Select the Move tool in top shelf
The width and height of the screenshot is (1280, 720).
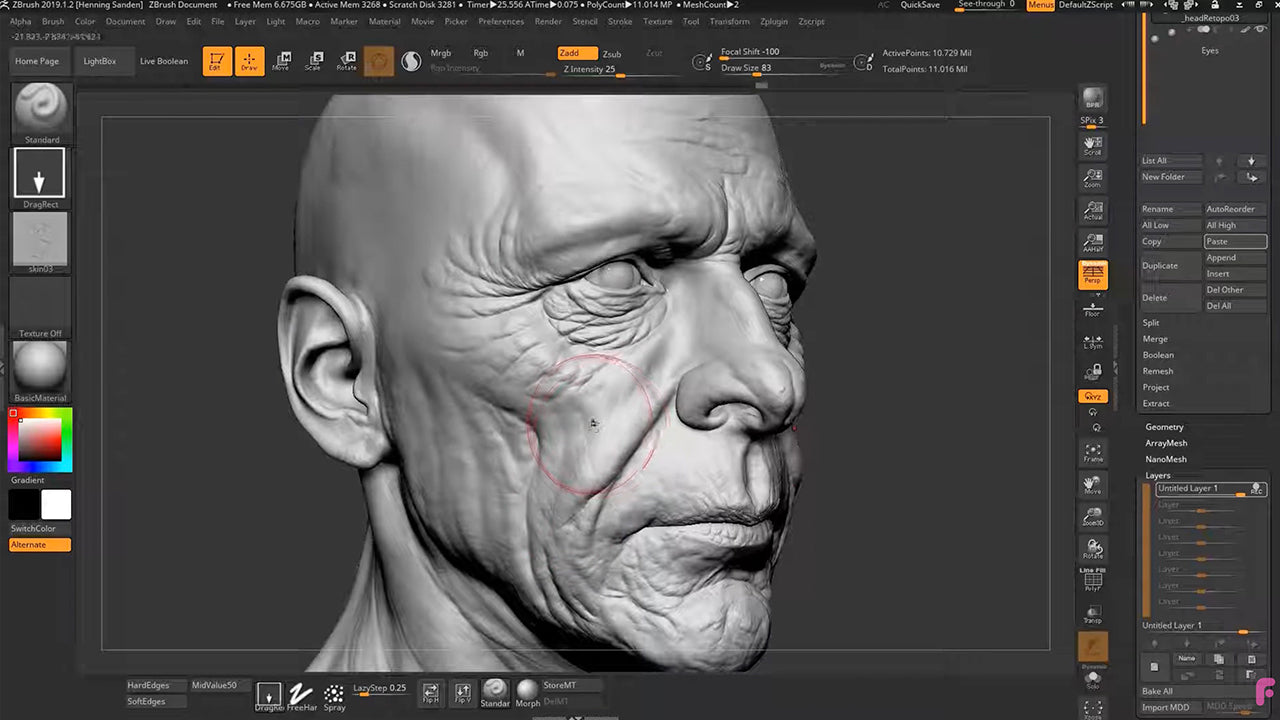tap(281, 61)
